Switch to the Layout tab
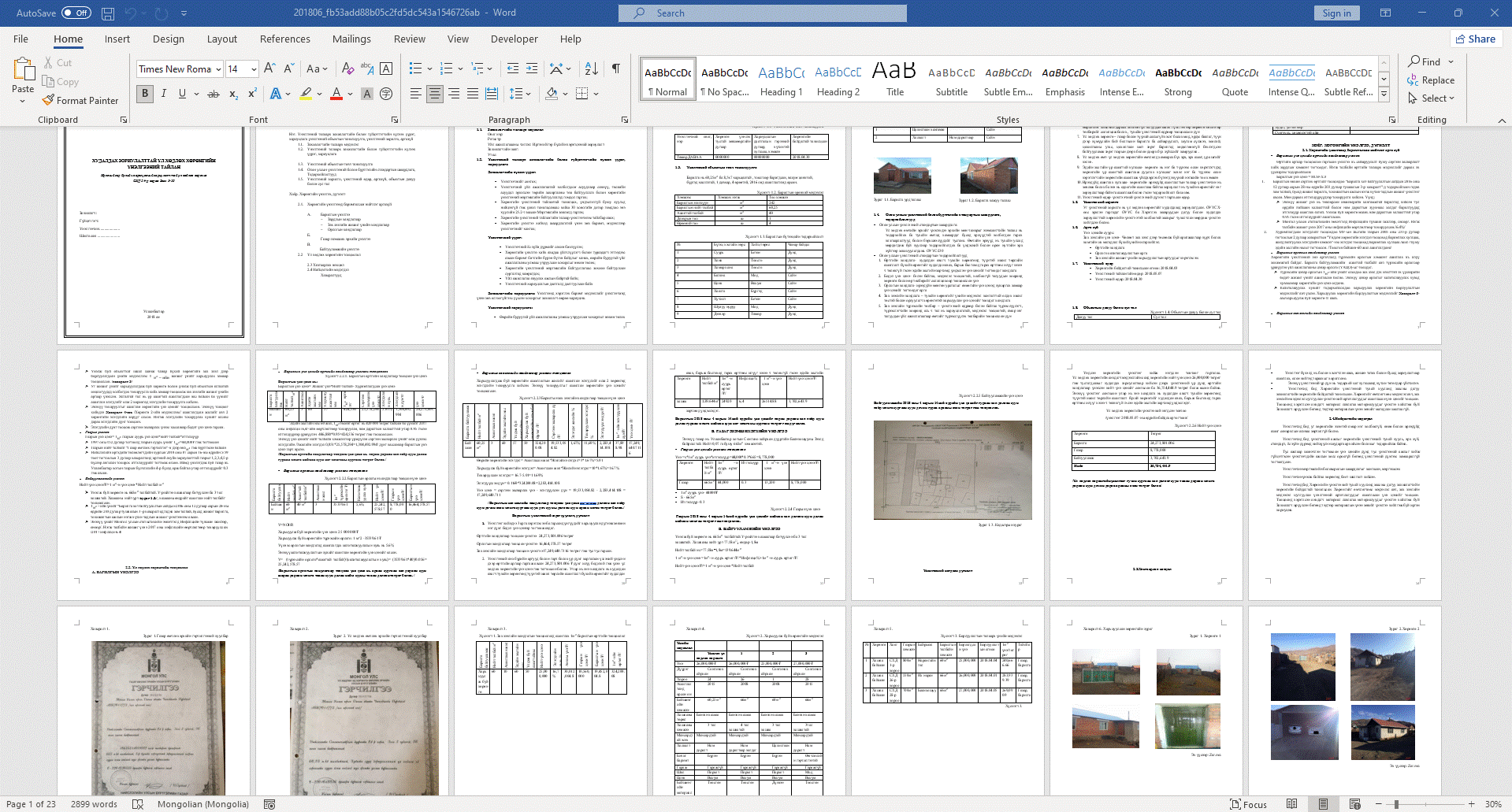Viewport: 1512px width, 812px height. tap(221, 39)
